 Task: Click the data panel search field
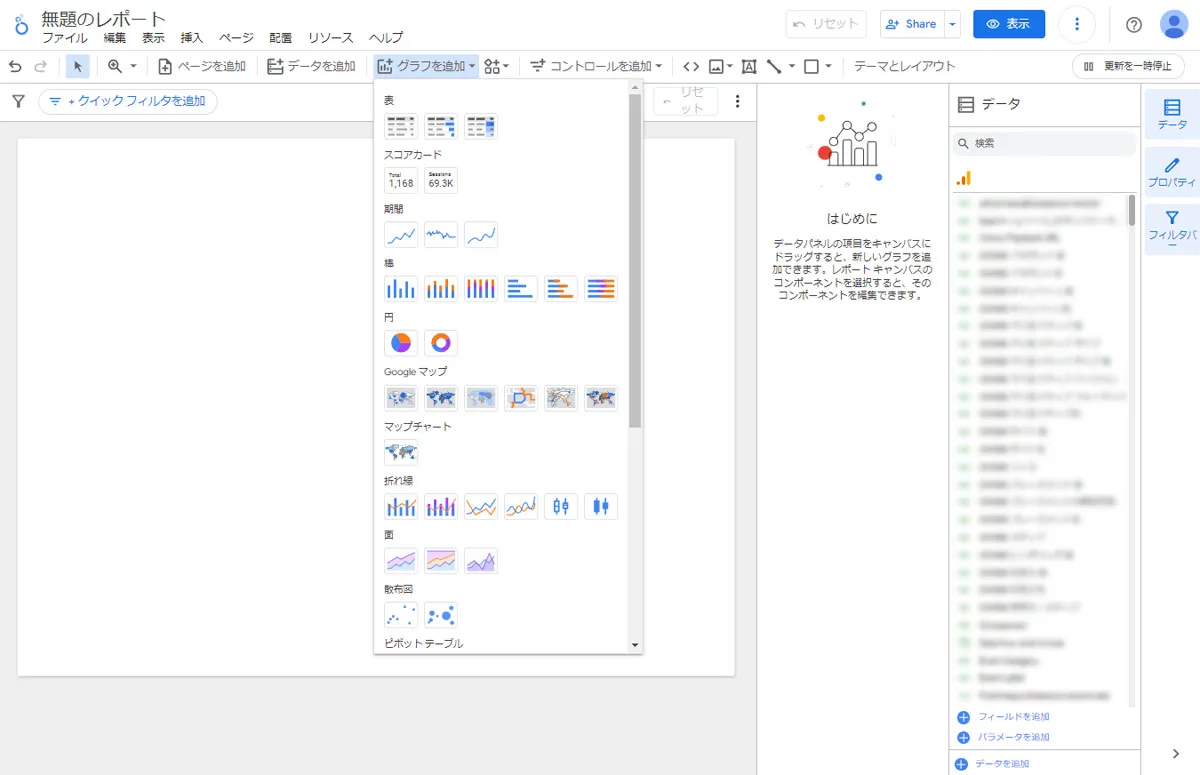click(x=1045, y=143)
